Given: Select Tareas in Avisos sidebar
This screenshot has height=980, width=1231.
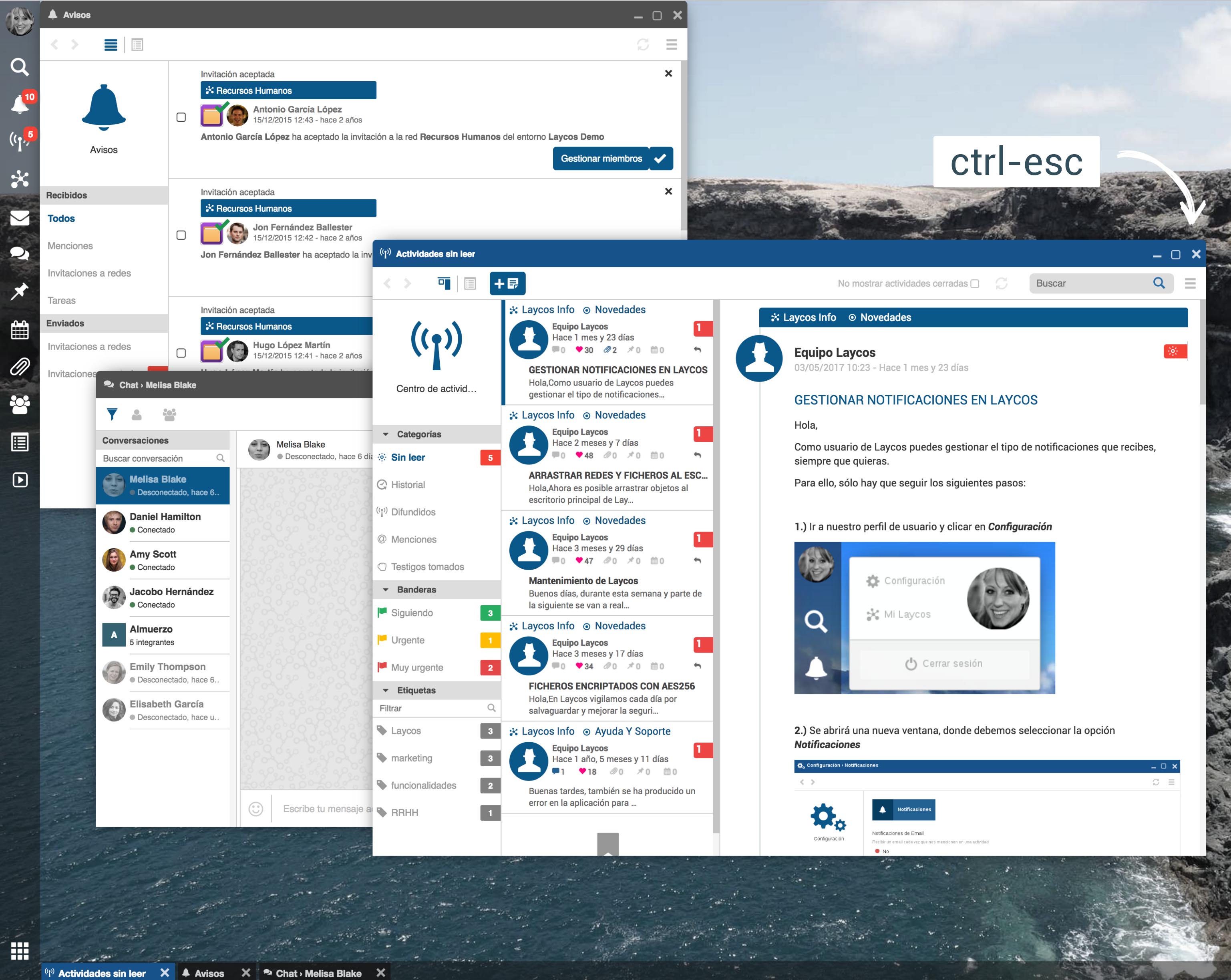Looking at the screenshot, I should (62, 300).
